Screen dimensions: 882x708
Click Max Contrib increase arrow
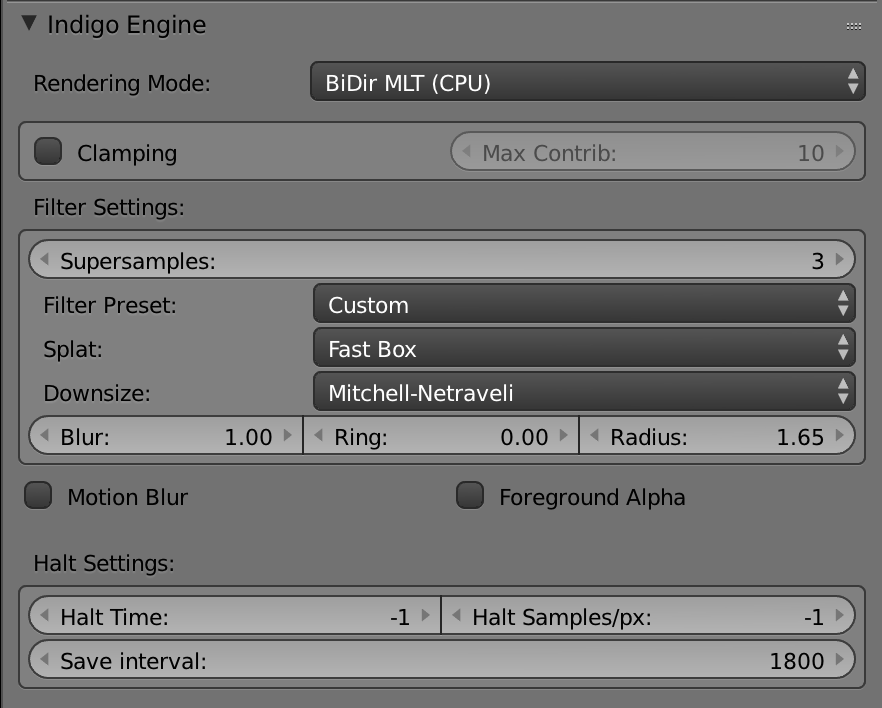[840, 152]
